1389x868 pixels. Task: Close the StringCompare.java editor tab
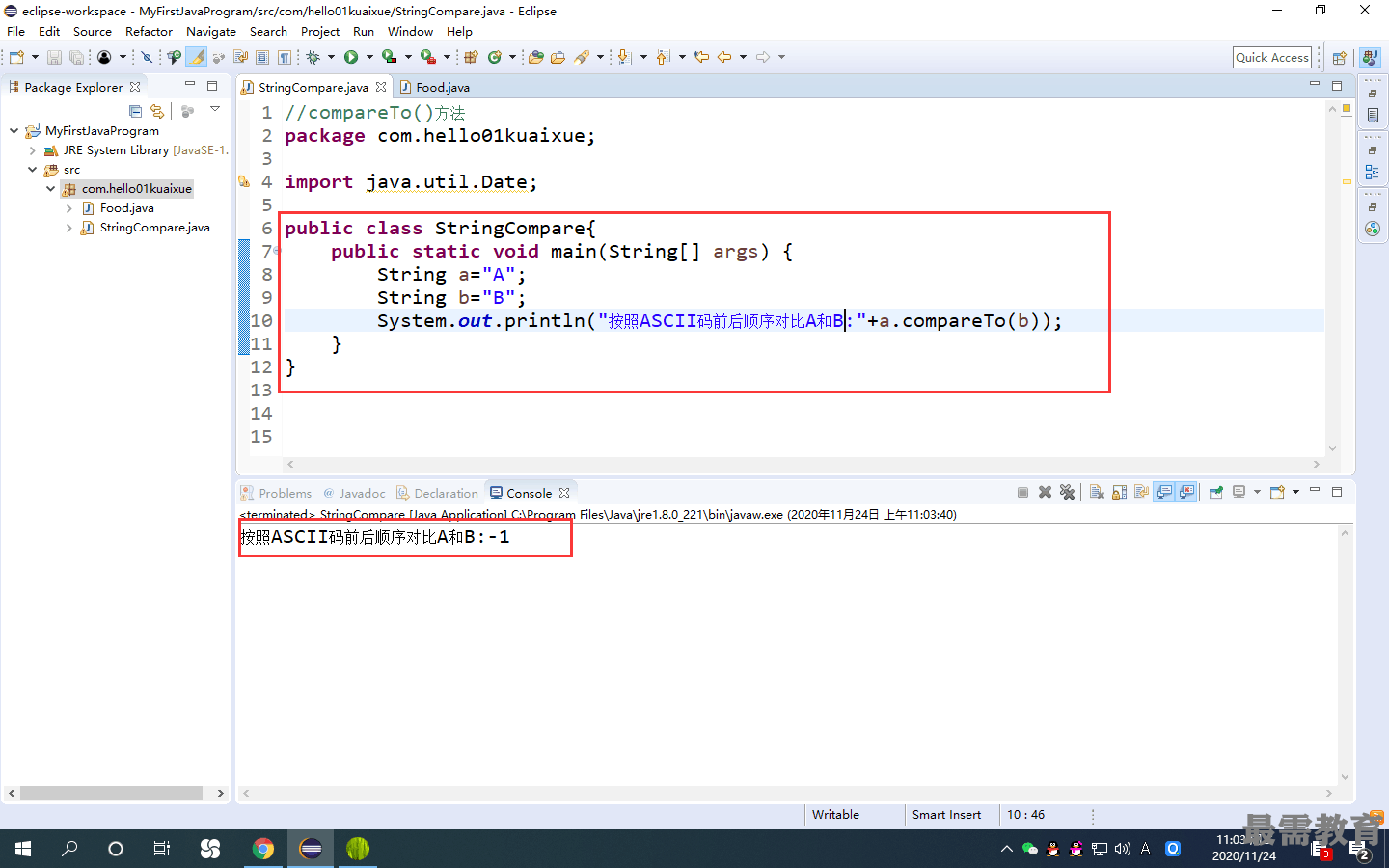(x=381, y=87)
